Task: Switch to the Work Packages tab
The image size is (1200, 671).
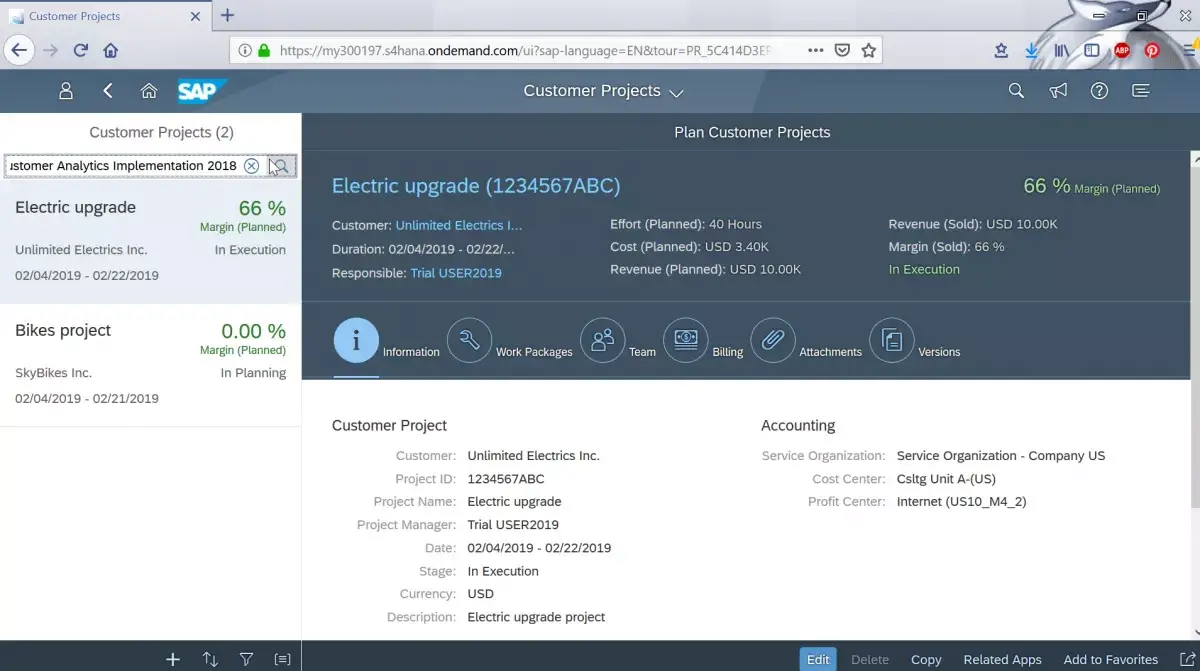Action: [469, 341]
